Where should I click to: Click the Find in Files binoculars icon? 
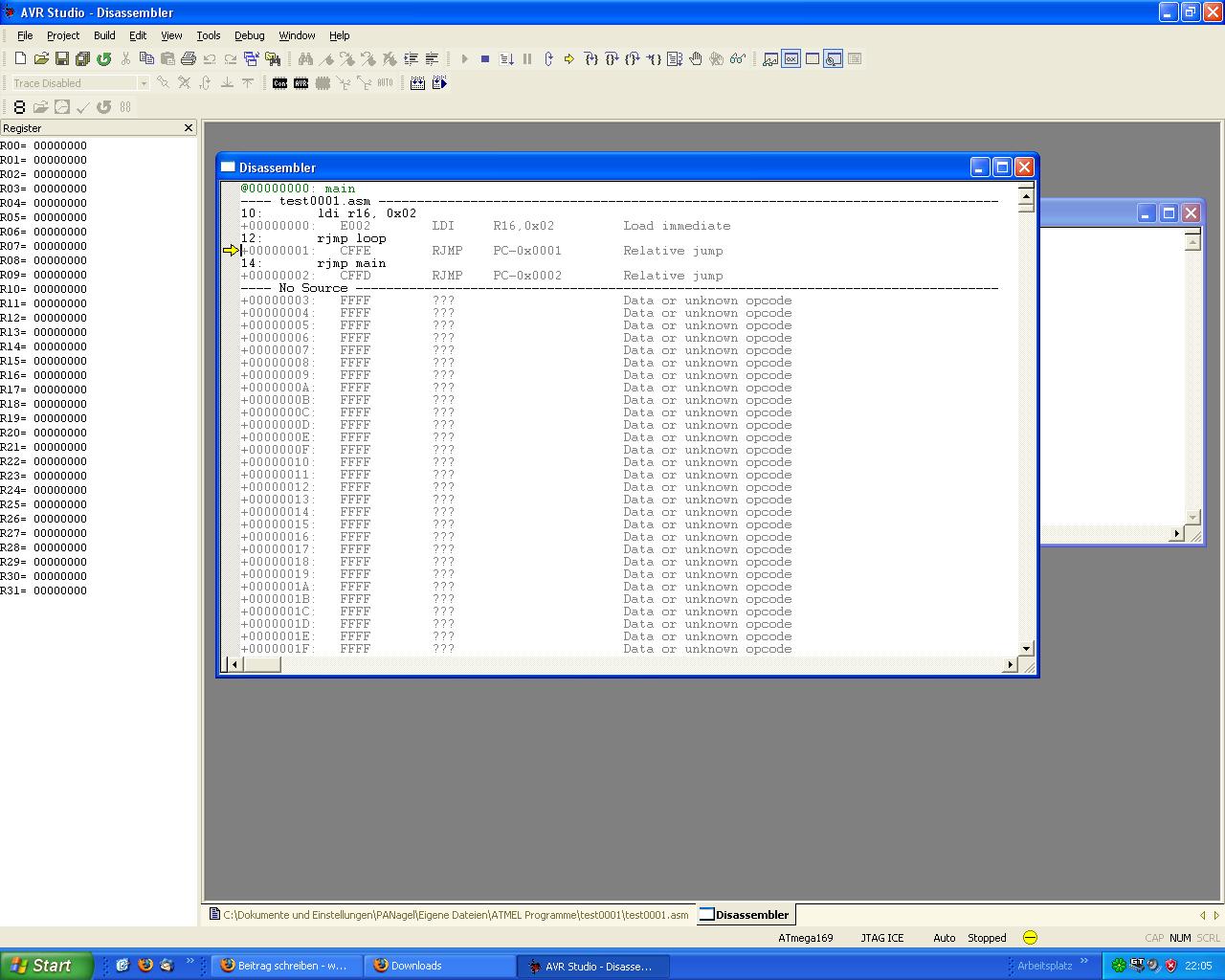tap(272, 59)
